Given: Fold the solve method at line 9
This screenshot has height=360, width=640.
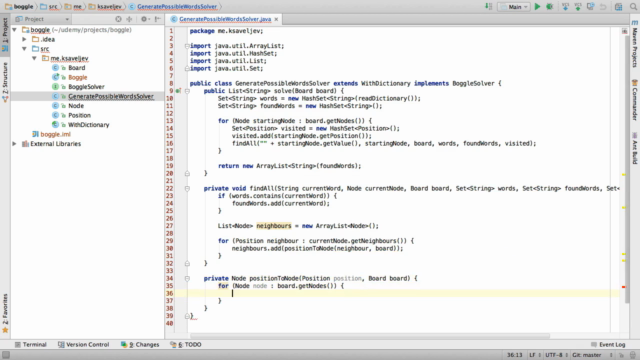Looking at the screenshot, I should pos(187,91).
